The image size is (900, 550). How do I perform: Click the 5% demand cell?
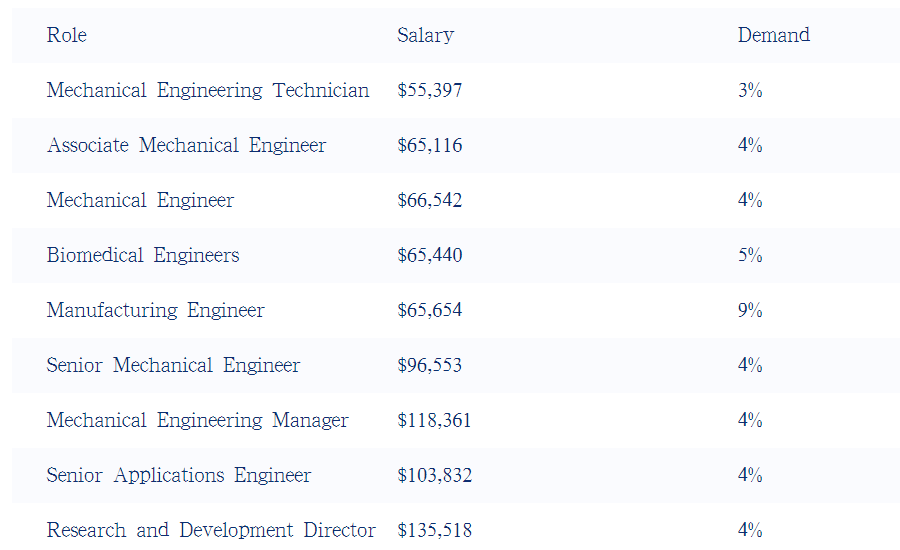coord(750,255)
